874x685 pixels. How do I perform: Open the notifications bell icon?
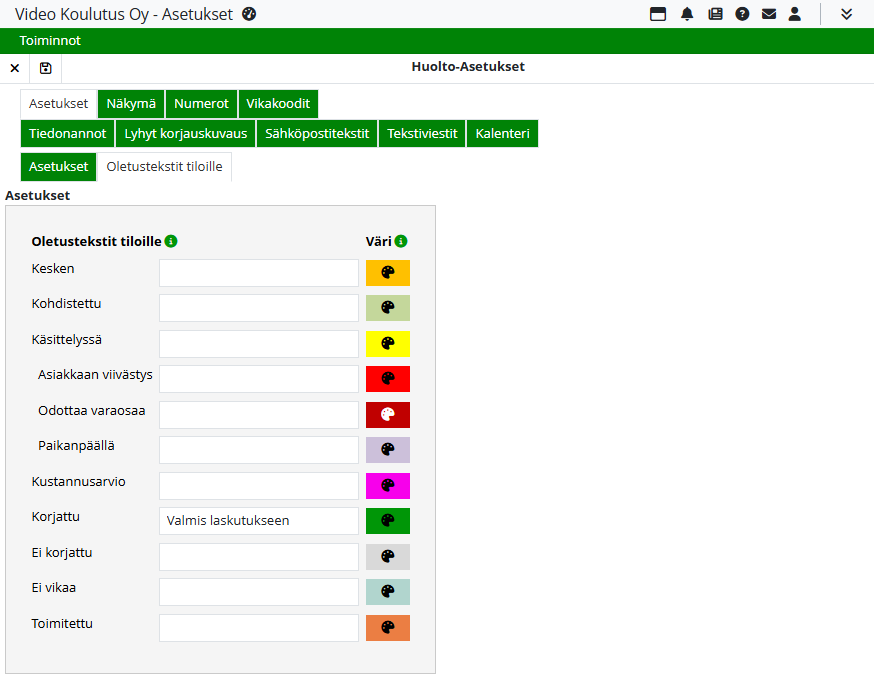tap(687, 14)
